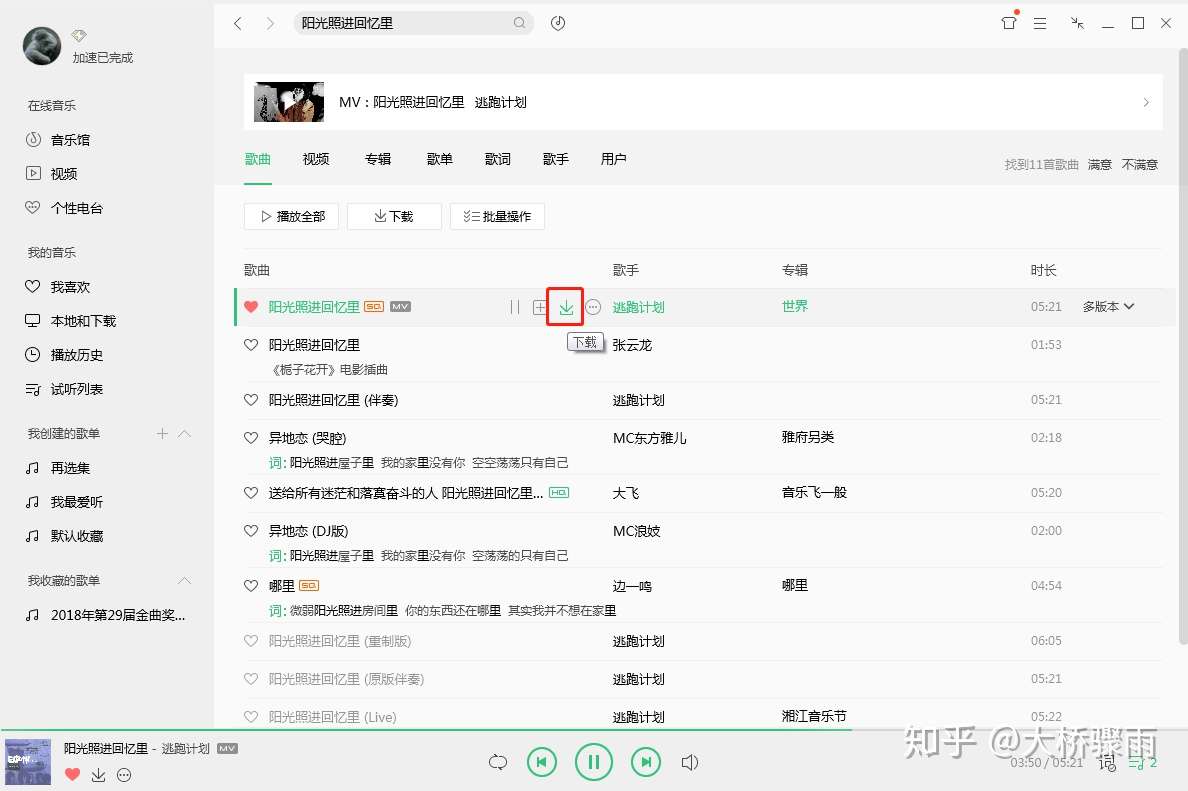Image resolution: width=1188 pixels, height=791 pixels.
Task: Add 阳光照进回忆里 to playlist plus icon
Action: point(539,307)
